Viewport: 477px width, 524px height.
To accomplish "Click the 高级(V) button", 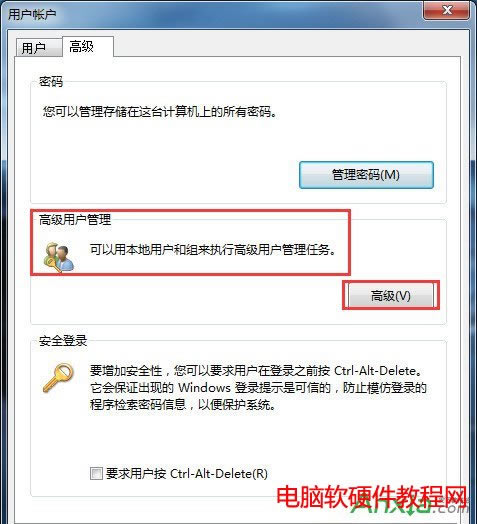I will [x=391, y=295].
